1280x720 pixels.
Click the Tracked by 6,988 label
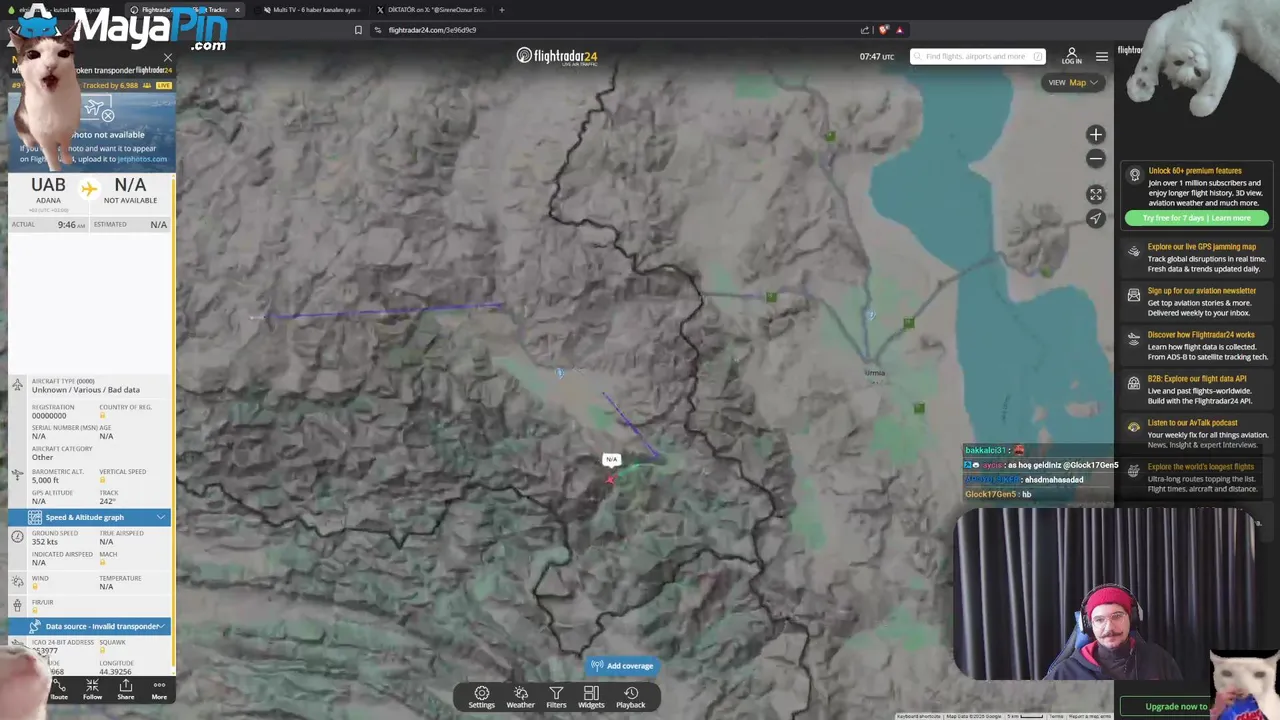[110, 85]
